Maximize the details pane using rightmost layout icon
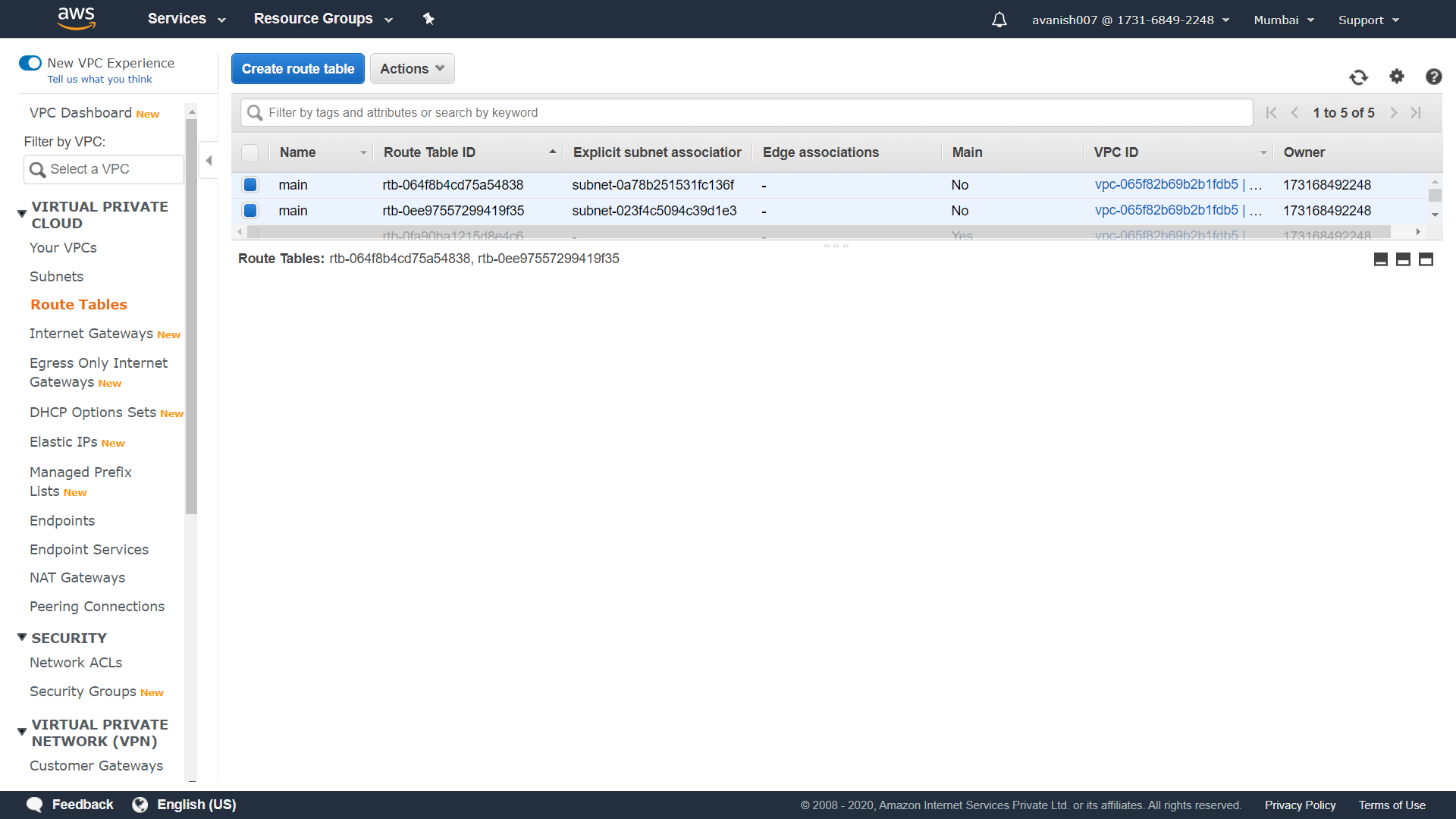The height and width of the screenshot is (819, 1456). point(1426,259)
